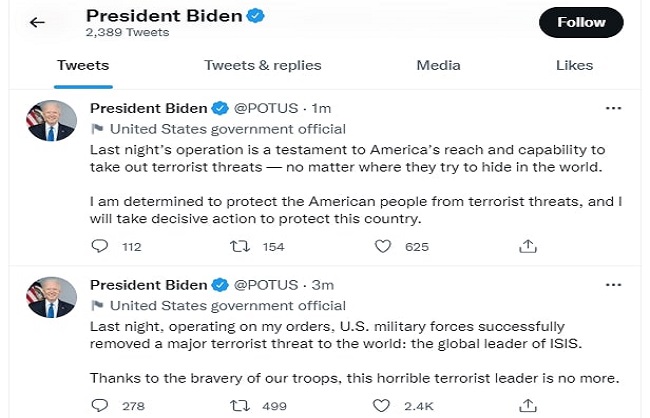
Task: Reply to the ISIS leader tweet
Action: click(x=99, y=405)
